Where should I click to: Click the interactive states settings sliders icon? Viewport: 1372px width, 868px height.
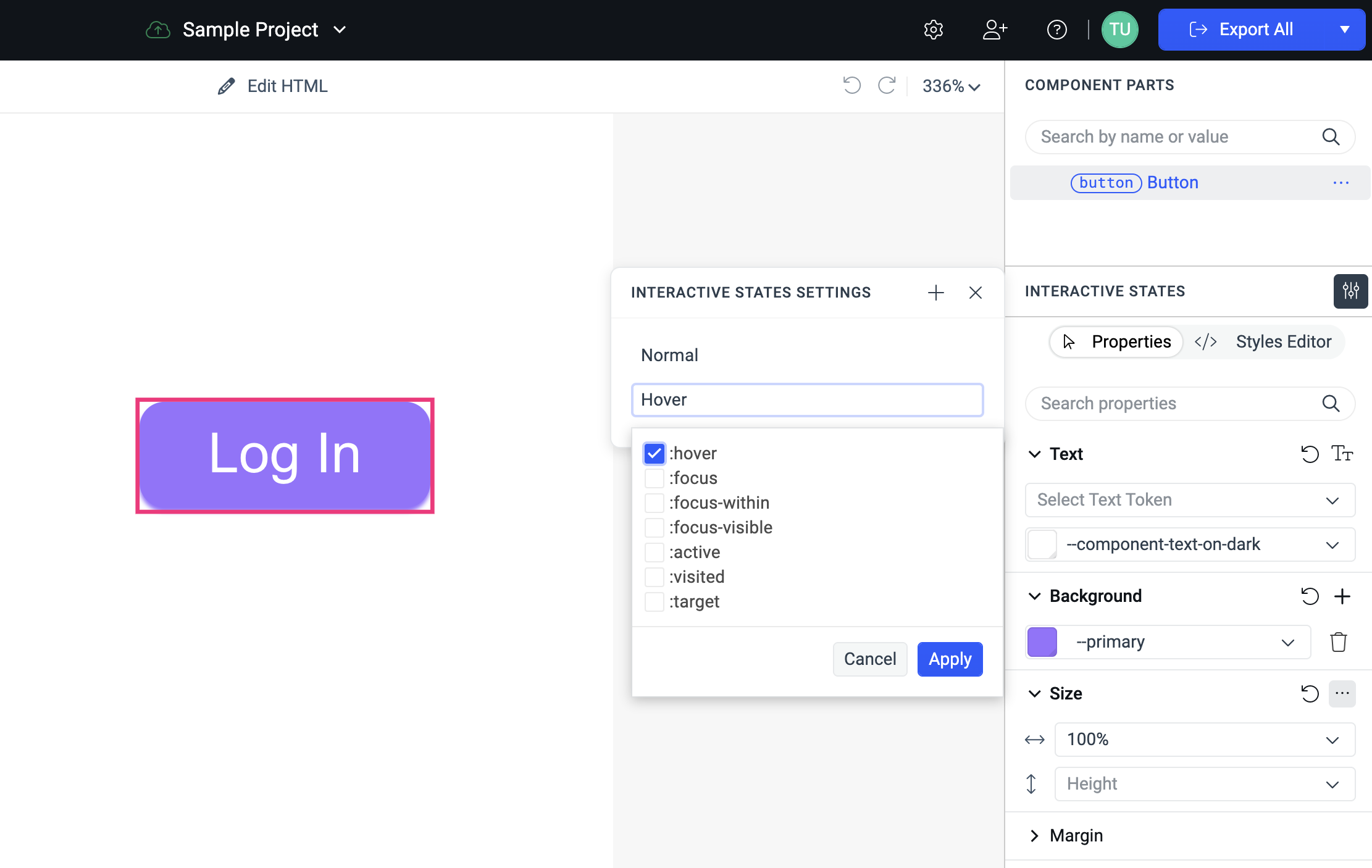(1350, 291)
